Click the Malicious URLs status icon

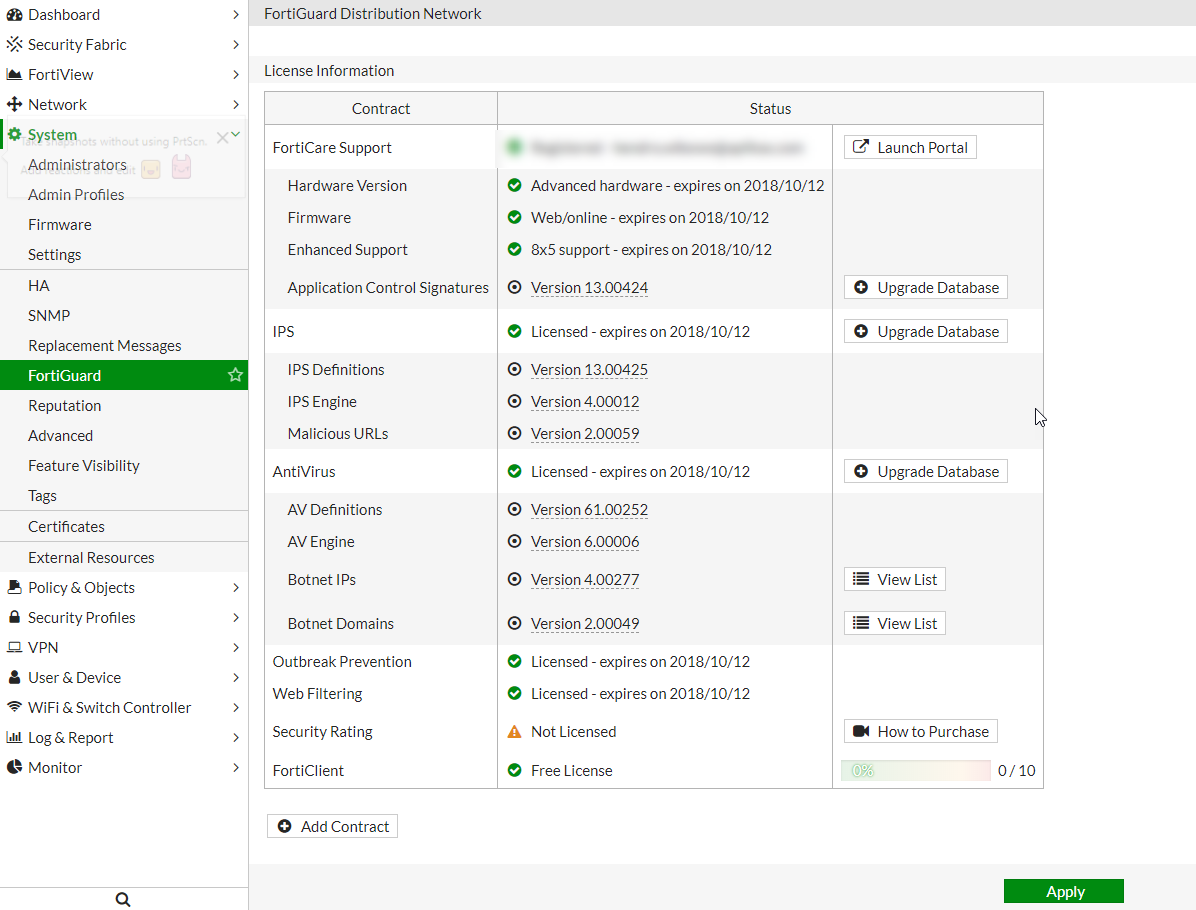(515, 433)
